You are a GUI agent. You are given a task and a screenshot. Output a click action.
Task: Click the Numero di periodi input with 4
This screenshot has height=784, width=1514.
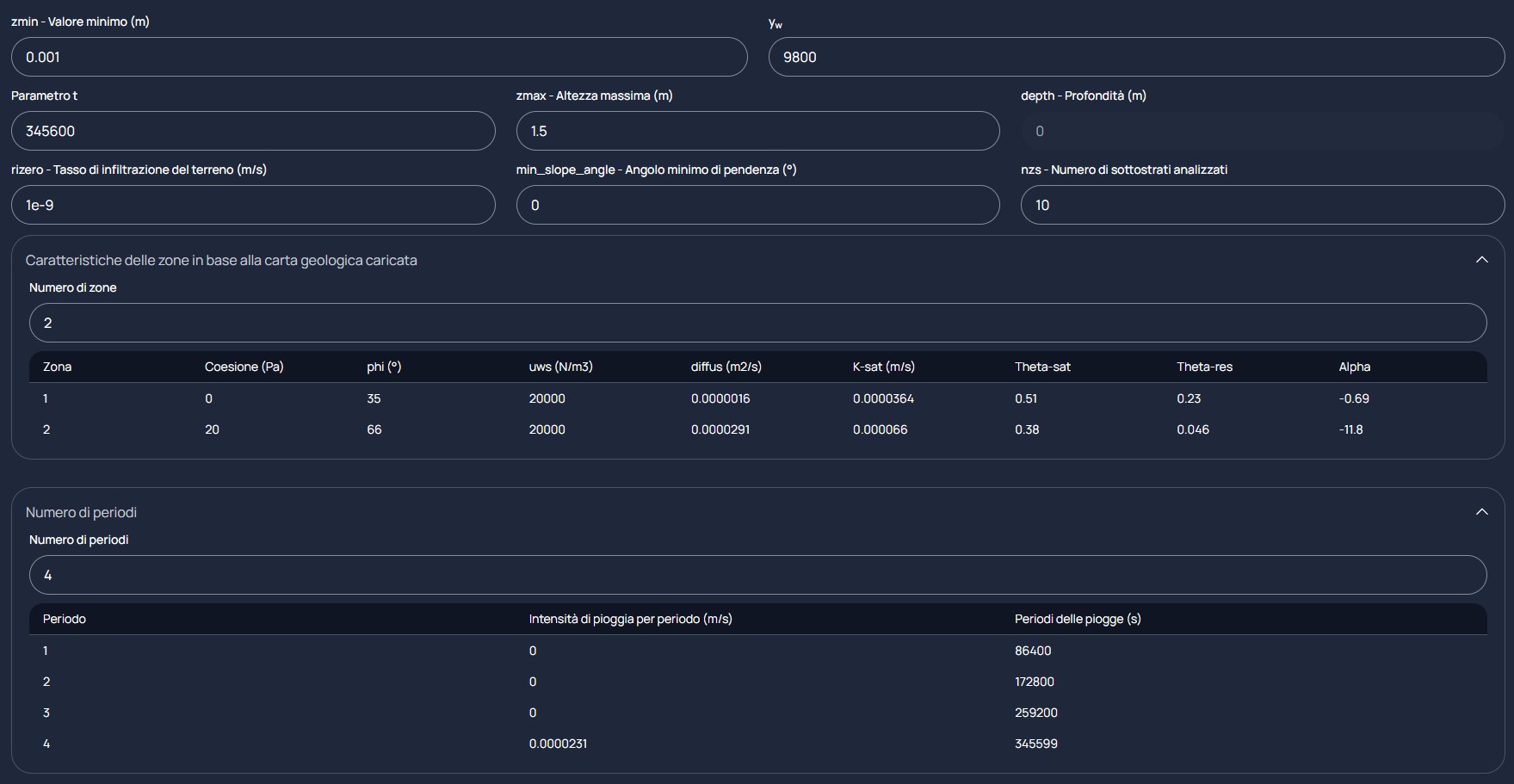pyautogui.click(x=757, y=575)
